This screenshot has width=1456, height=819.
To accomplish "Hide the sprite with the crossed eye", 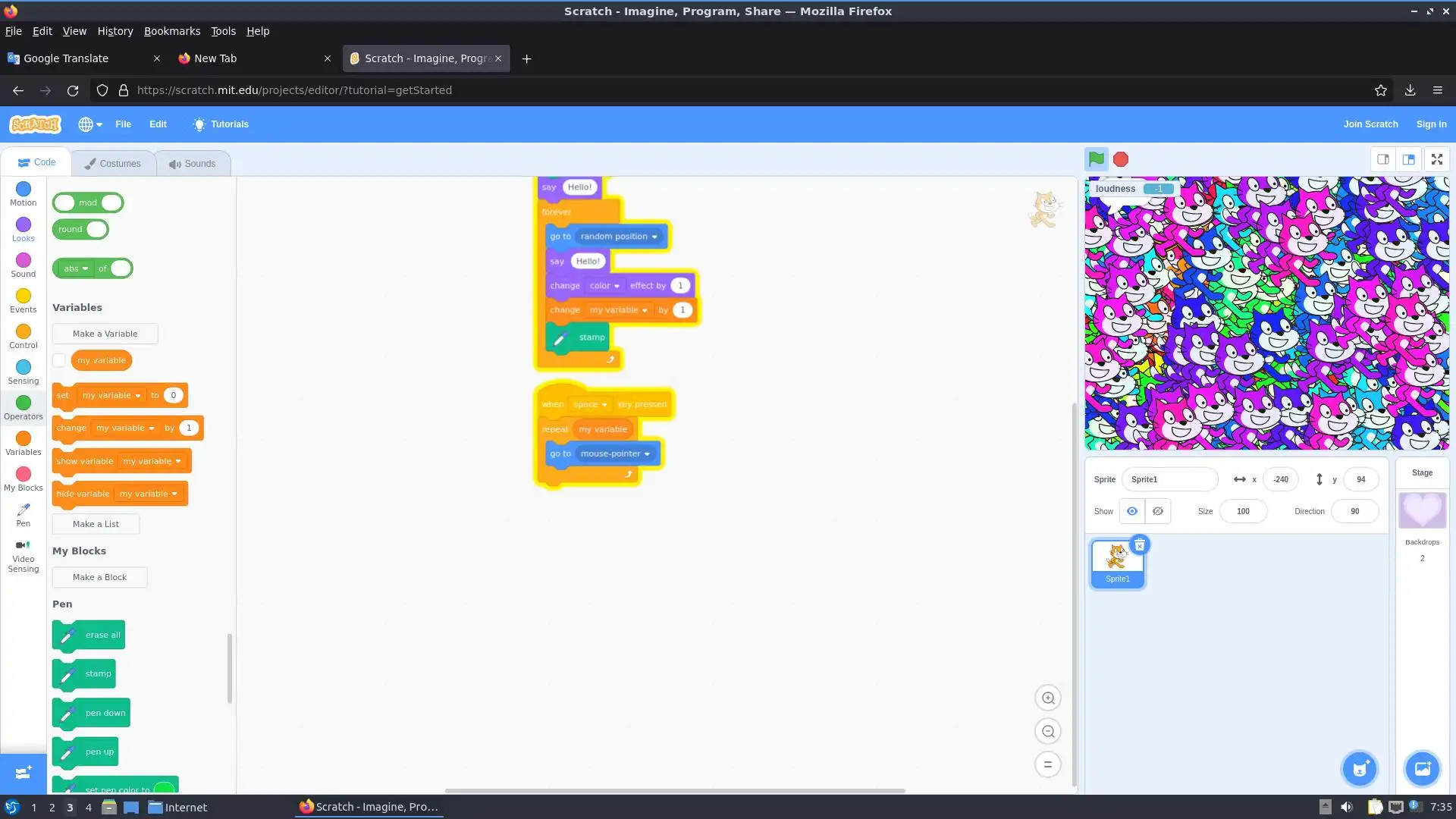I will coord(1157,511).
